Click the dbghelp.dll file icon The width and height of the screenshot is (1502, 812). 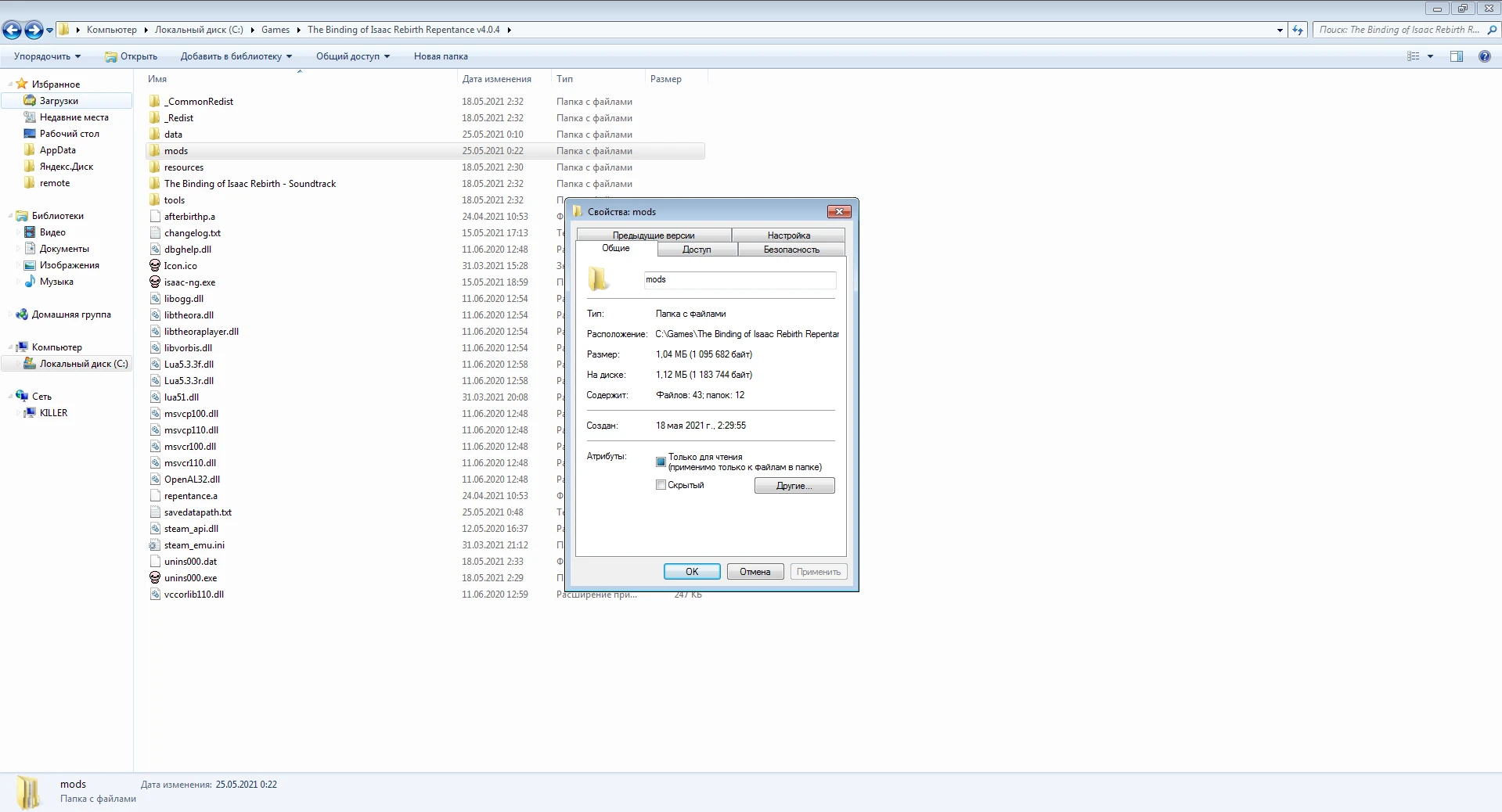tap(155, 249)
